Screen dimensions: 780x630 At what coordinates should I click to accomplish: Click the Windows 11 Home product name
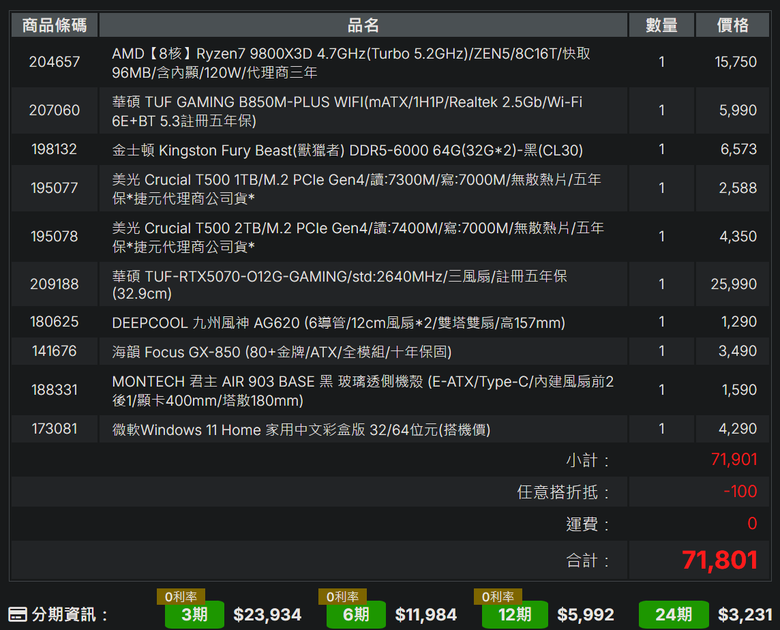[x=301, y=429]
